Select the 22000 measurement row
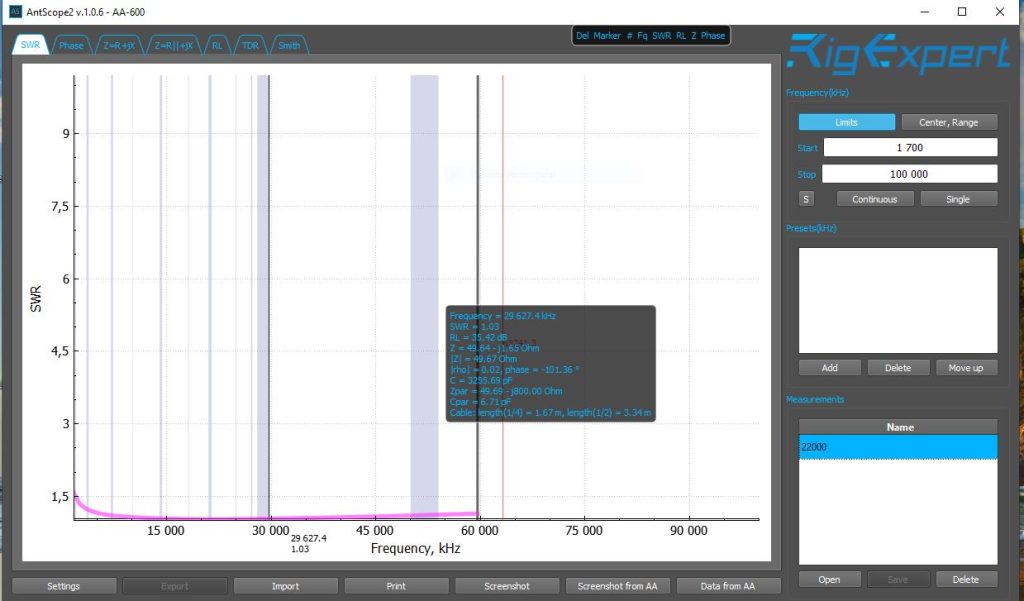 coord(898,447)
